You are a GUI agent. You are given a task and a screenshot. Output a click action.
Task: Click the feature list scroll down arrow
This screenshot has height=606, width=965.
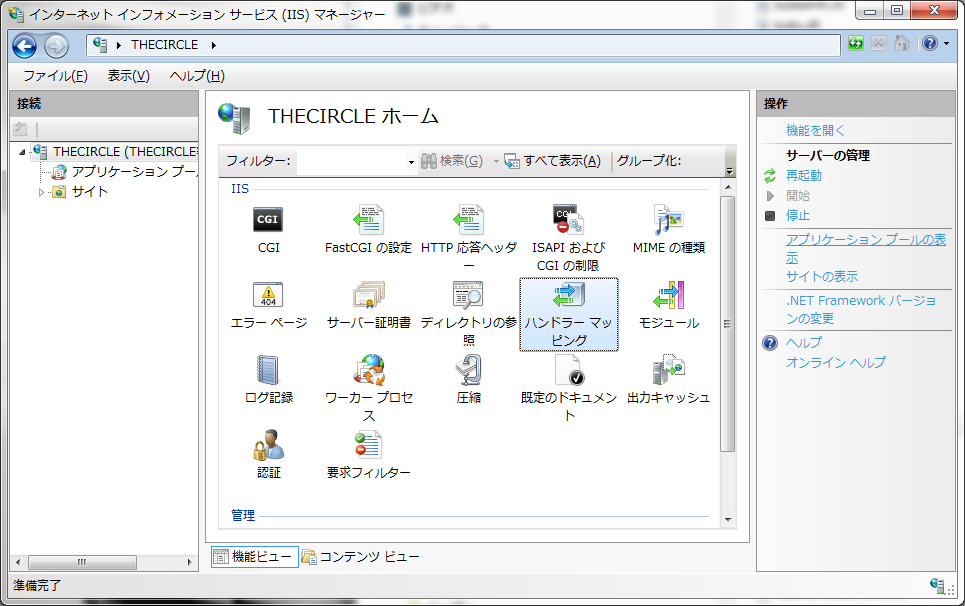click(728, 520)
